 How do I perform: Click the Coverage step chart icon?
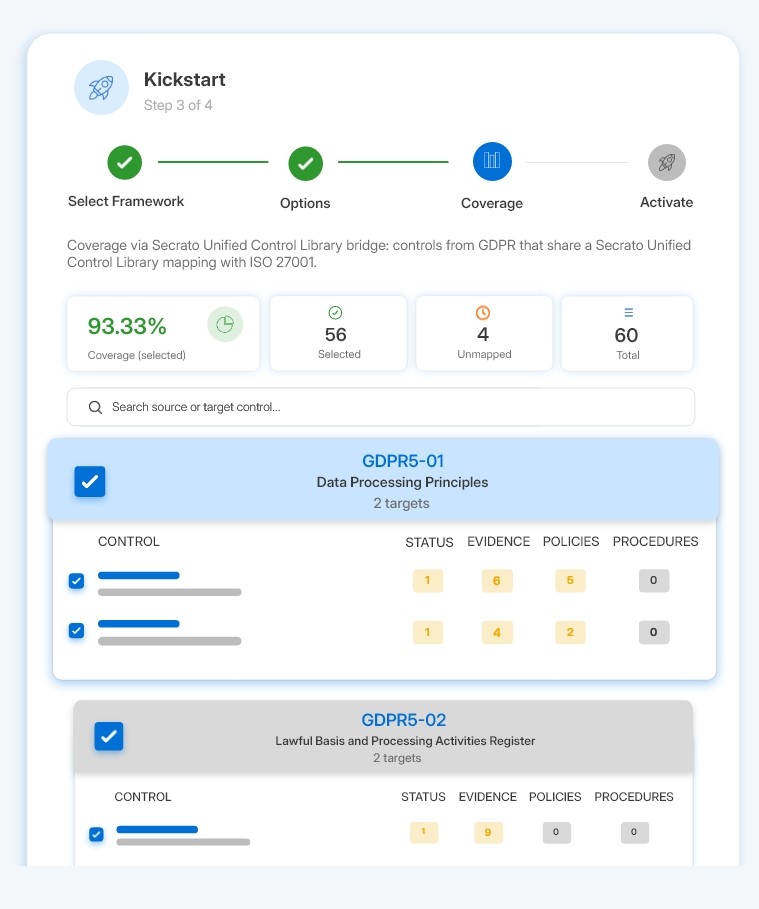(x=492, y=161)
